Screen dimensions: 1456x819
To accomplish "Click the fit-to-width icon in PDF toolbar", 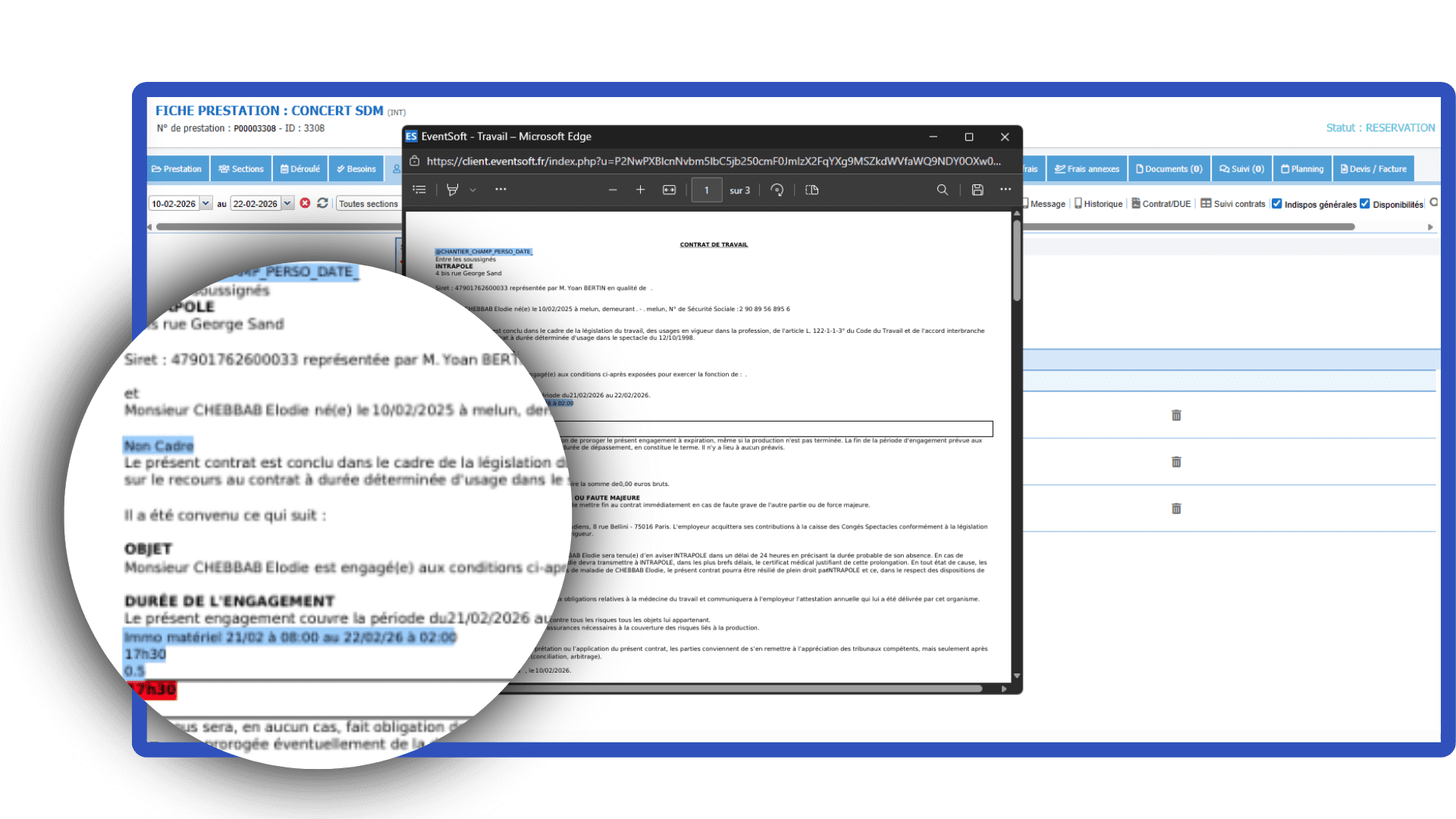I will [669, 190].
